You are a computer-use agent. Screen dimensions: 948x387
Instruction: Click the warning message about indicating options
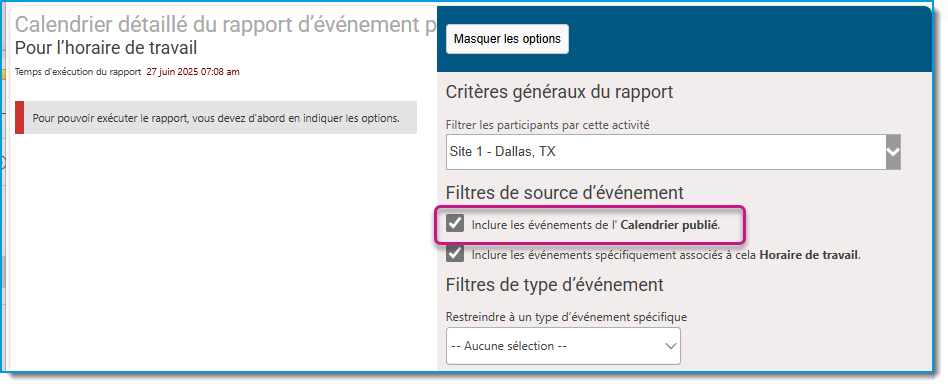point(216,117)
